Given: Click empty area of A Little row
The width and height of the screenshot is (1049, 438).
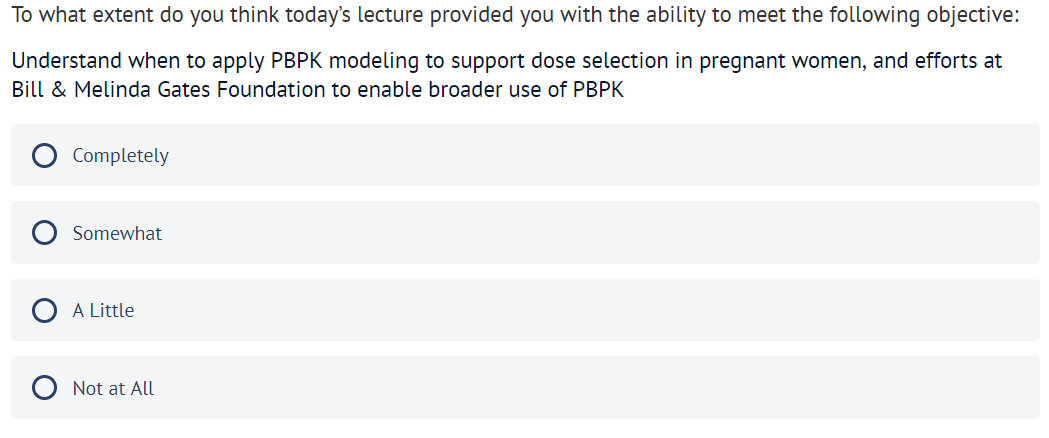Looking at the screenshot, I should pyautogui.click(x=600, y=310).
